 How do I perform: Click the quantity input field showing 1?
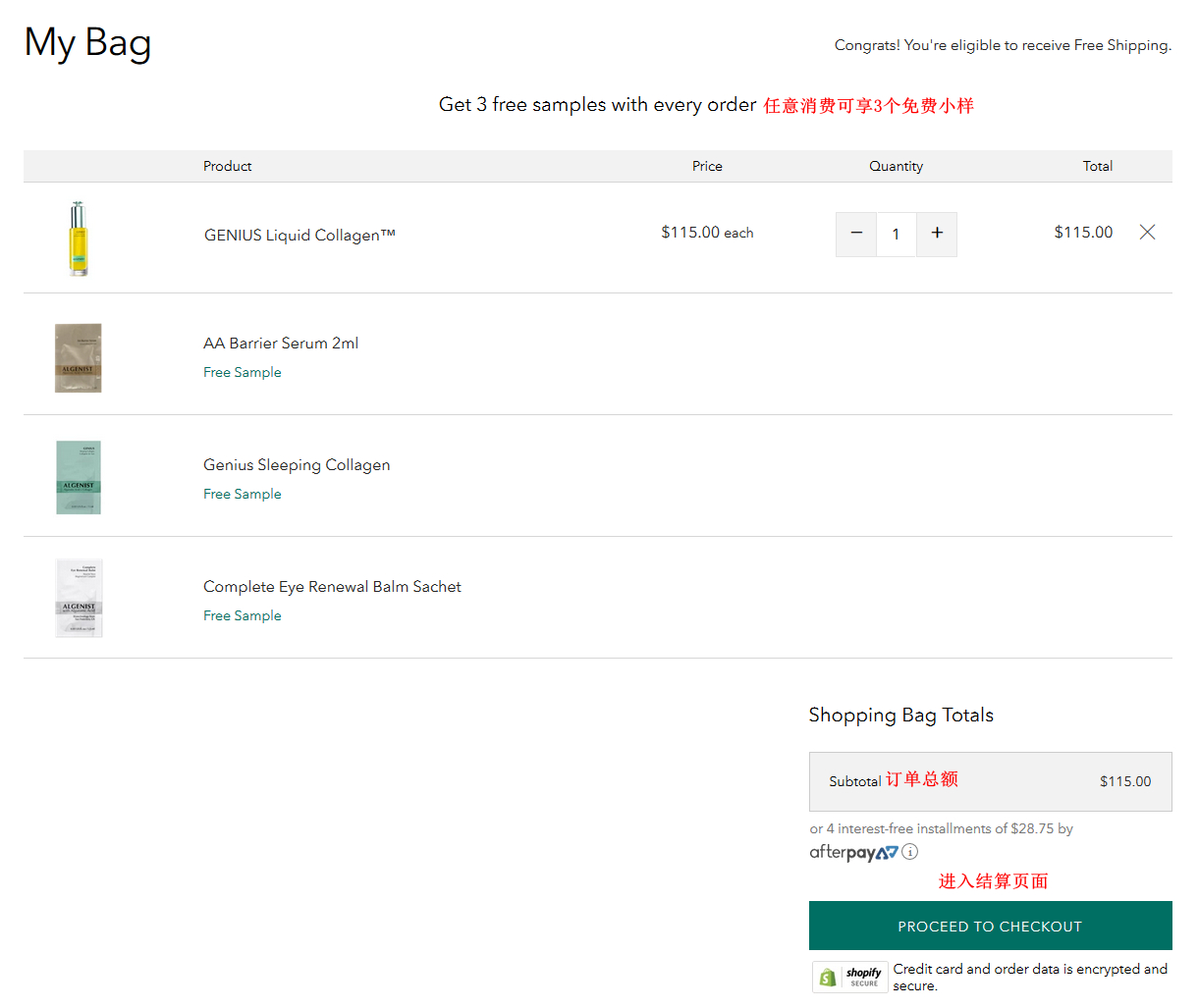click(896, 234)
